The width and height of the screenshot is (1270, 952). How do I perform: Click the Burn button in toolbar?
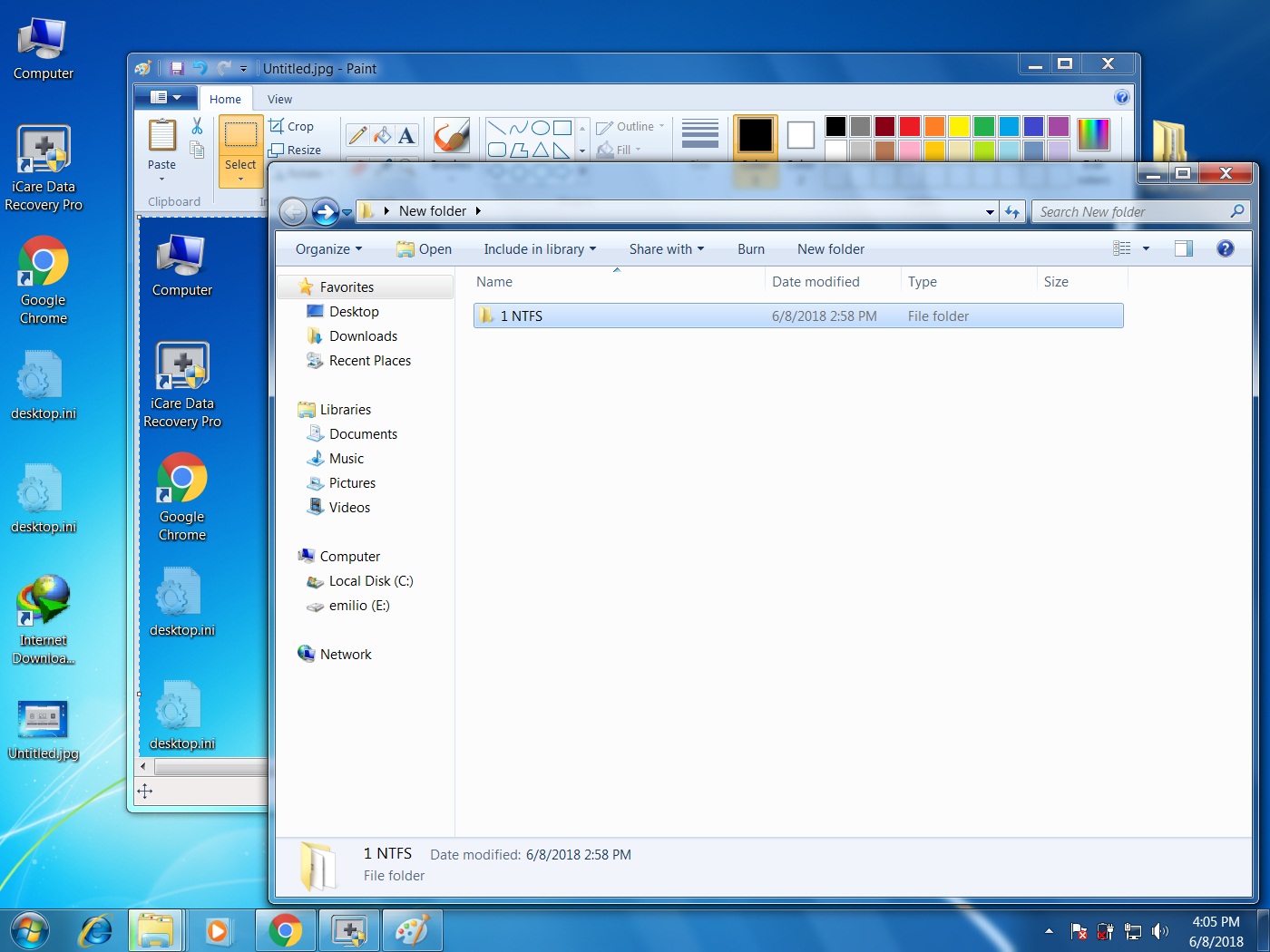click(x=751, y=249)
